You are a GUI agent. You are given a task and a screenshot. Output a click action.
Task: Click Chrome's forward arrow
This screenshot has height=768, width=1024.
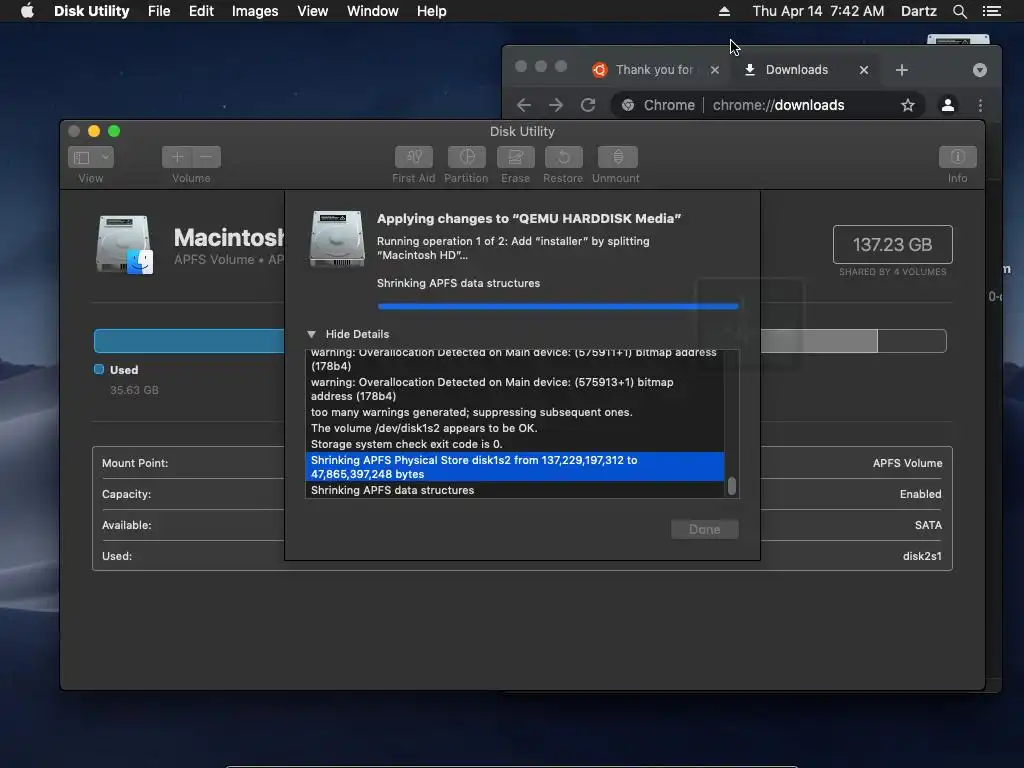(x=556, y=105)
